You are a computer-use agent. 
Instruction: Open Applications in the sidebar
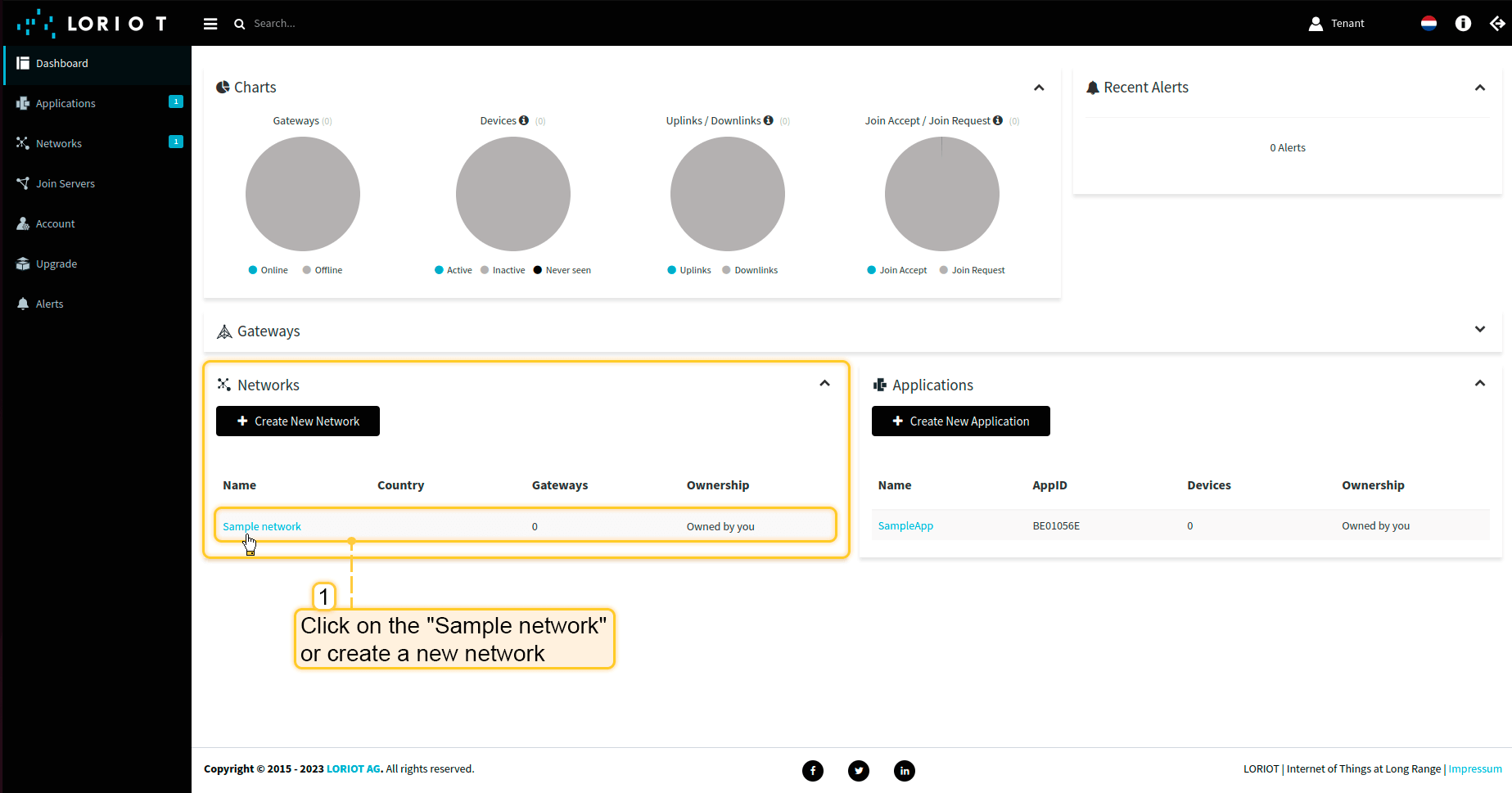coord(65,103)
